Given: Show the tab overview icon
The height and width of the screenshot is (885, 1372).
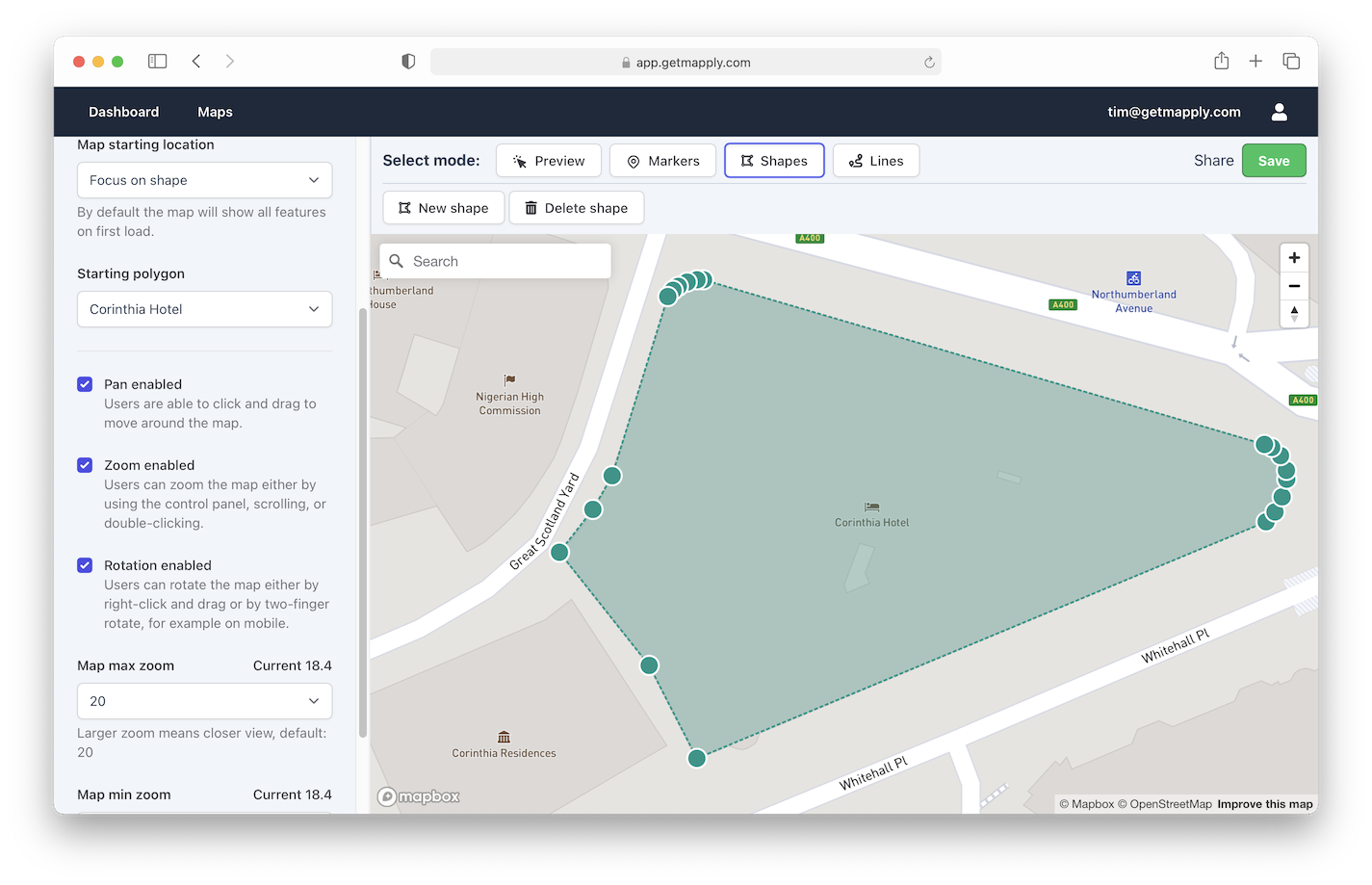Looking at the screenshot, I should tap(1291, 61).
